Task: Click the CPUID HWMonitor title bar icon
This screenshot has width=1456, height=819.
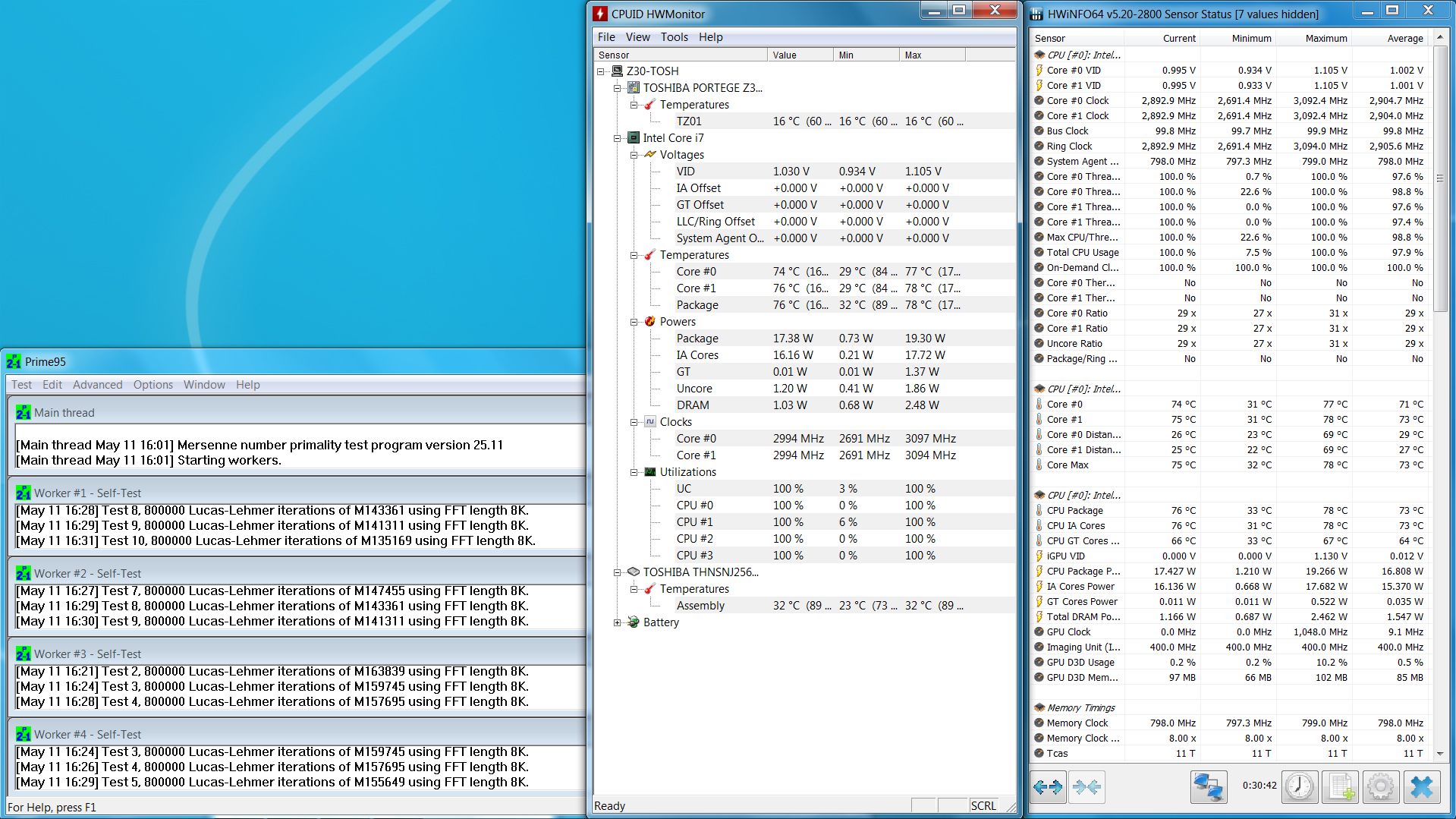Action: tap(600, 14)
